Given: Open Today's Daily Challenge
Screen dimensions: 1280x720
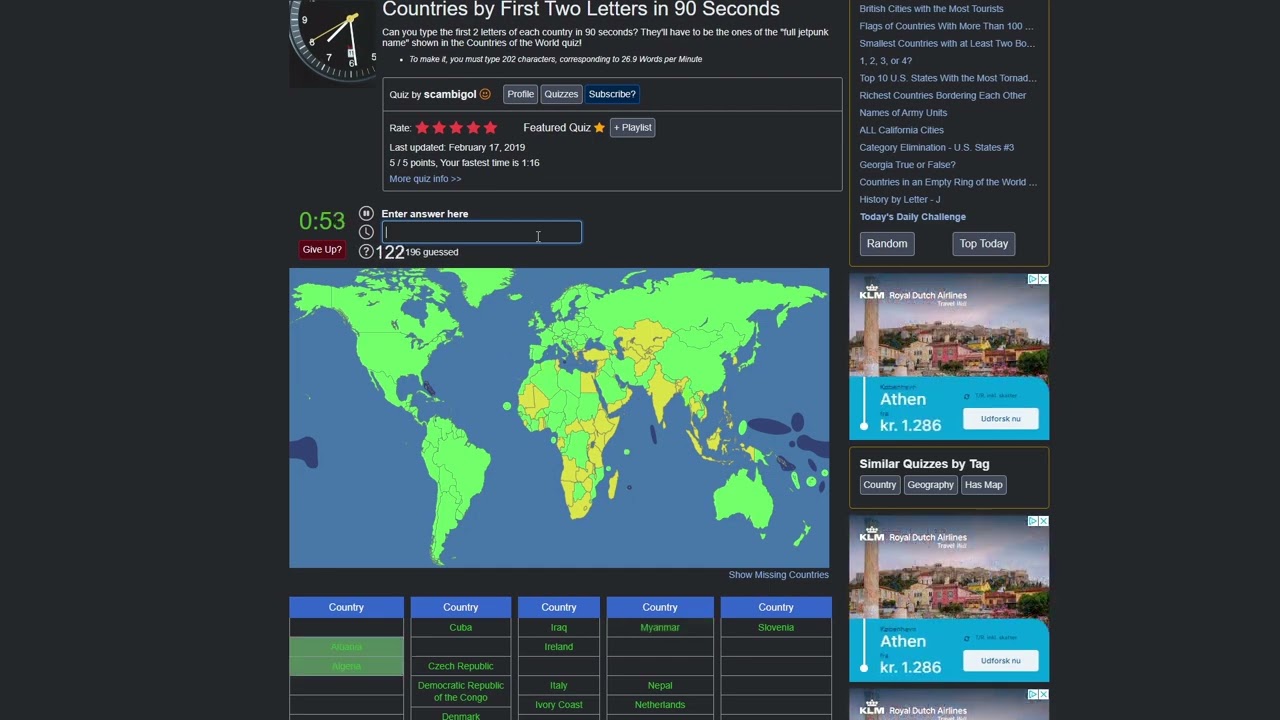Looking at the screenshot, I should pyautogui.click(x=912, y=217).
